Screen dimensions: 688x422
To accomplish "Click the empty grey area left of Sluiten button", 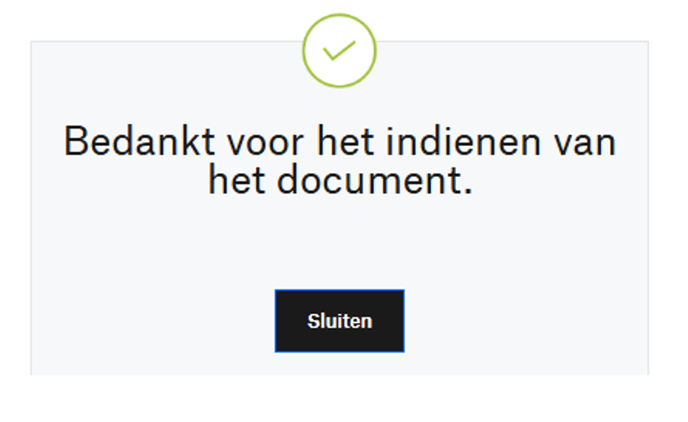I will tap(154, 321).
